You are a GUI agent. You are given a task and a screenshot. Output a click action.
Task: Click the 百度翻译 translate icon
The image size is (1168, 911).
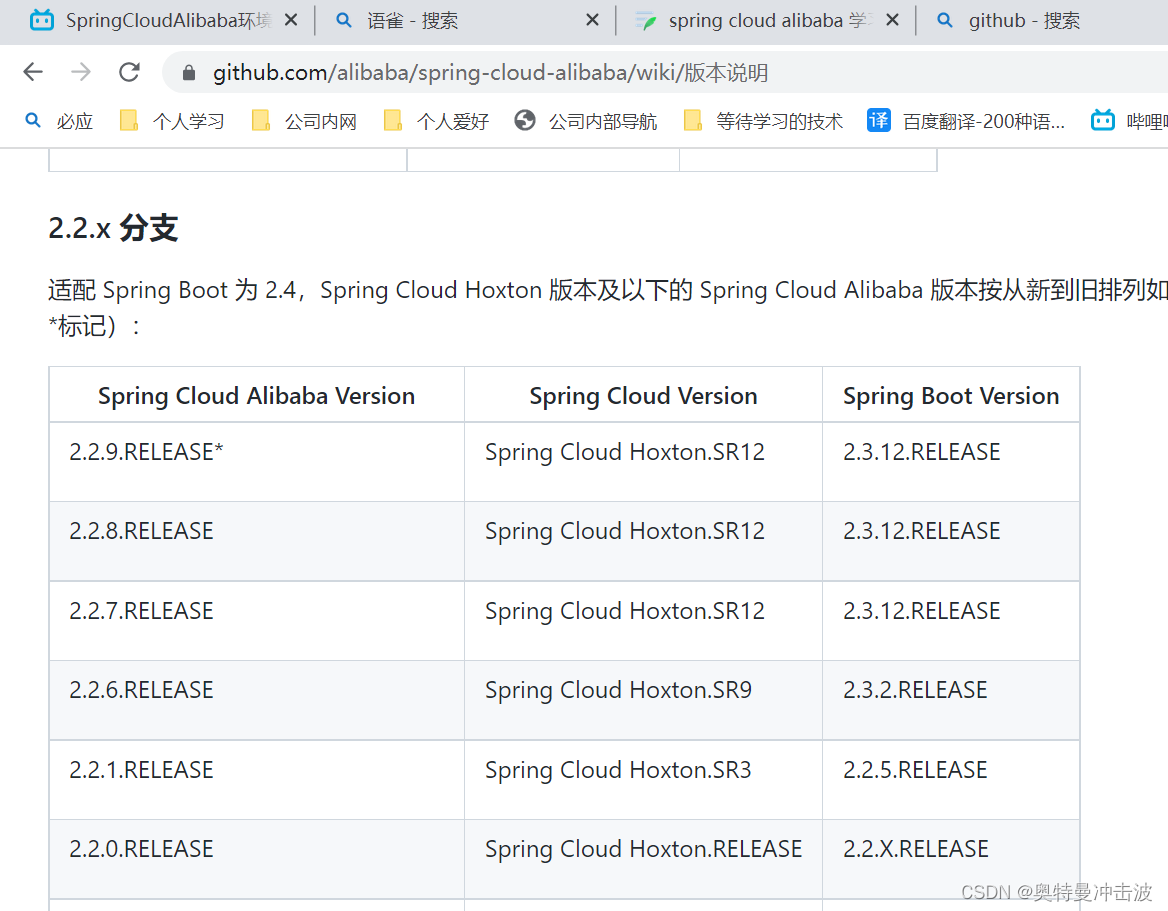pyautogui.click(x=879, y=120)
